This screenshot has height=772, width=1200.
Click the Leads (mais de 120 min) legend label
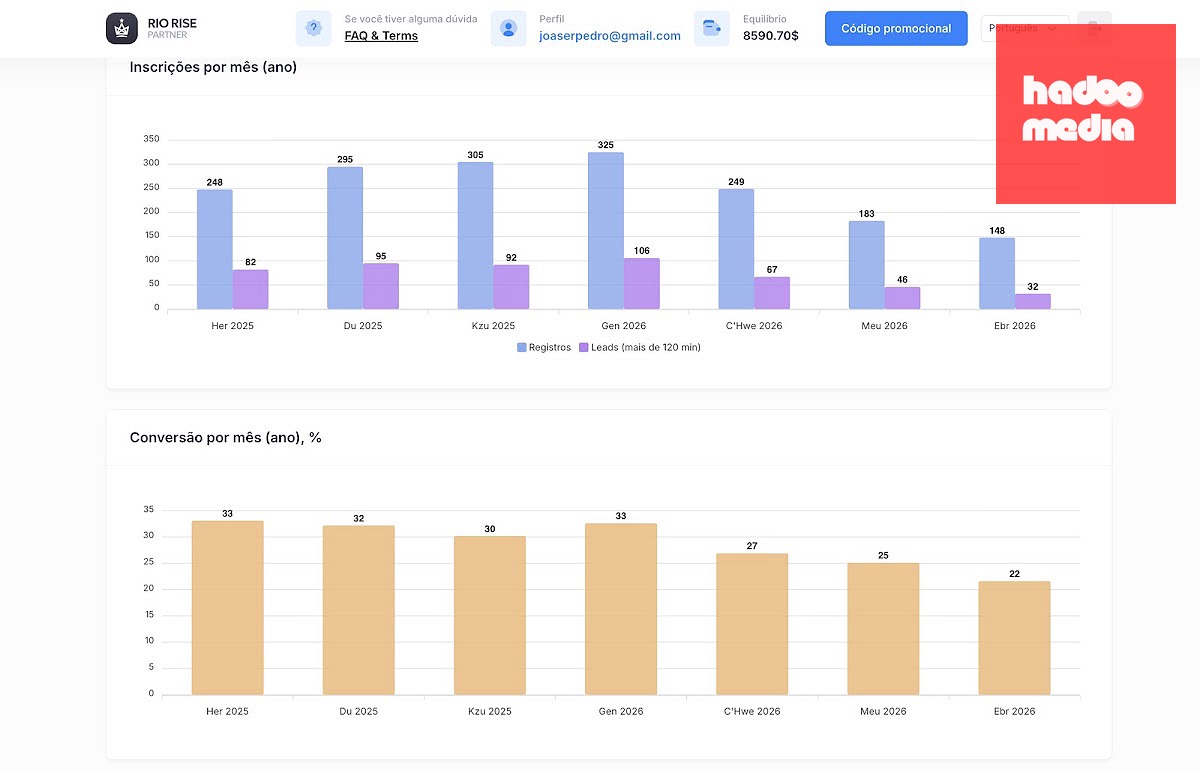pyautogui.click(x=646, y=347)
